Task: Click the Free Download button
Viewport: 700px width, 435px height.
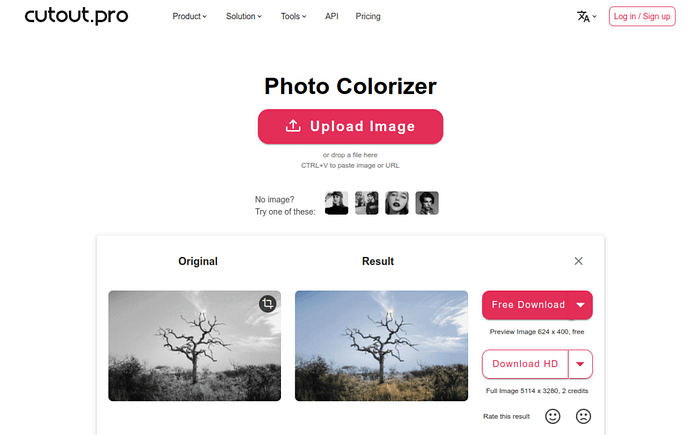Action: (526, 305)
